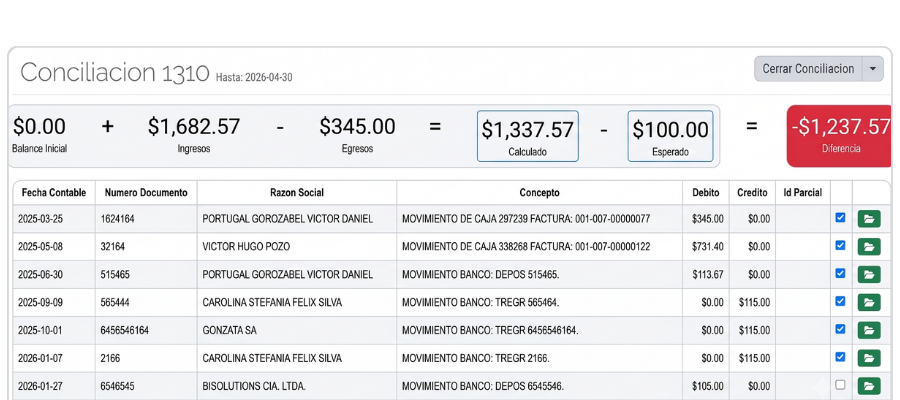Screen dimensions: 900x400
Task: Uncheck the GONZATA SA row checkbox
Action: point(840,329)
